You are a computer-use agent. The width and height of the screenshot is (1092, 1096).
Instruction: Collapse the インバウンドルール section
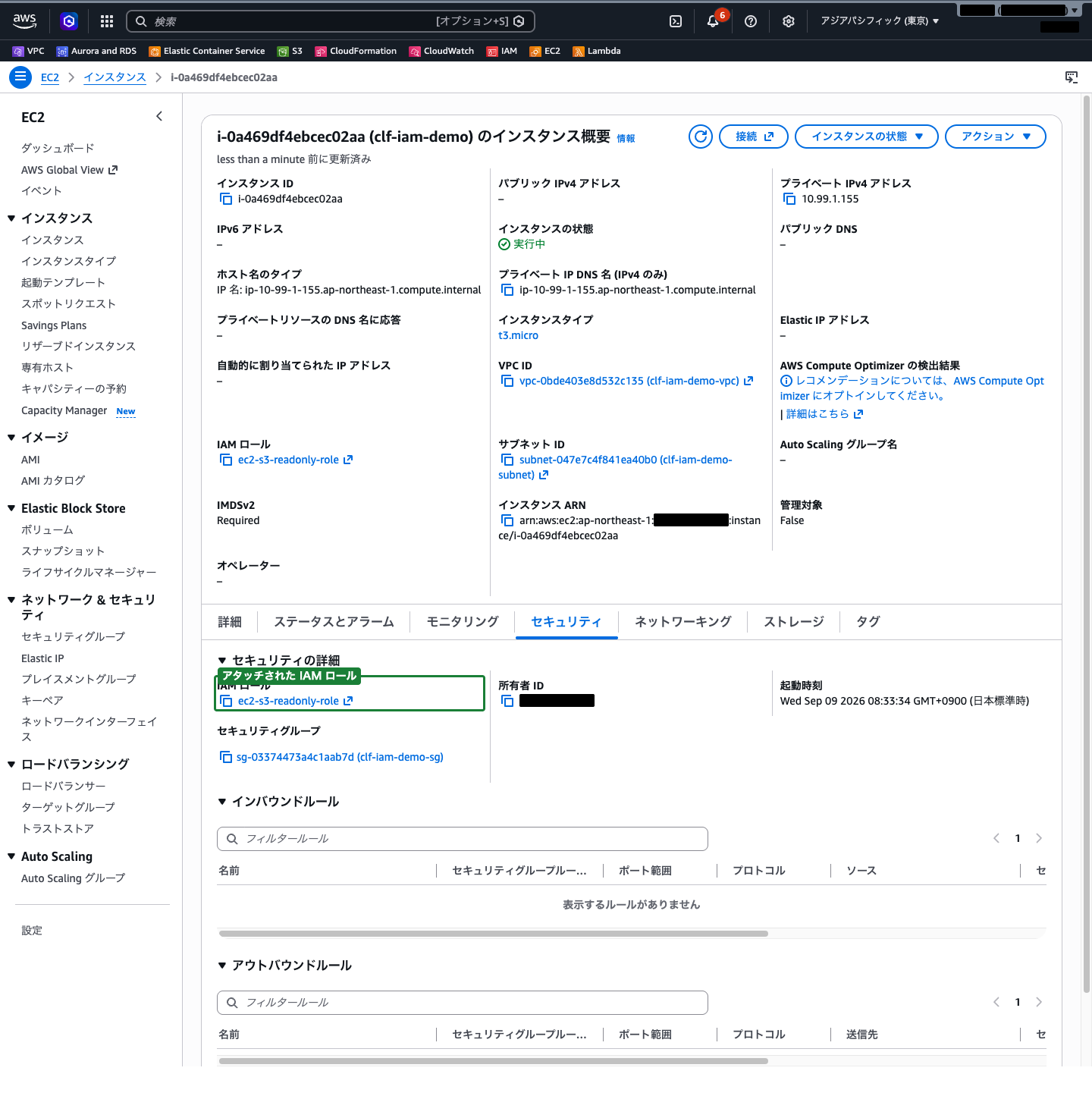point(222,802)
